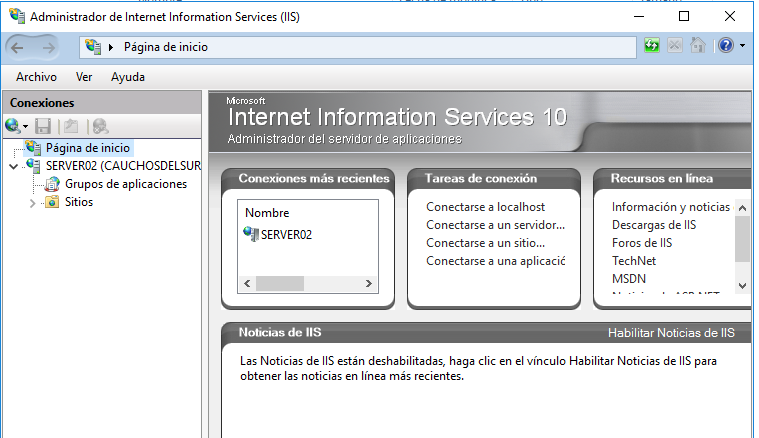Open the dropdown arrow next to the connection globe

pos(26,127)
